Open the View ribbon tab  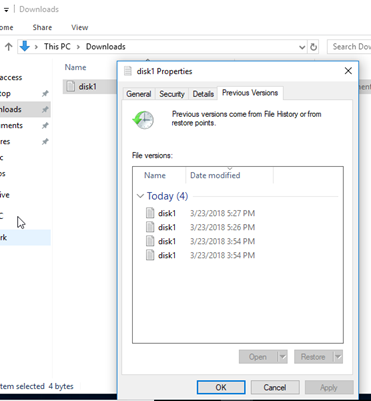pyautogui.click(x=79, y=27)
